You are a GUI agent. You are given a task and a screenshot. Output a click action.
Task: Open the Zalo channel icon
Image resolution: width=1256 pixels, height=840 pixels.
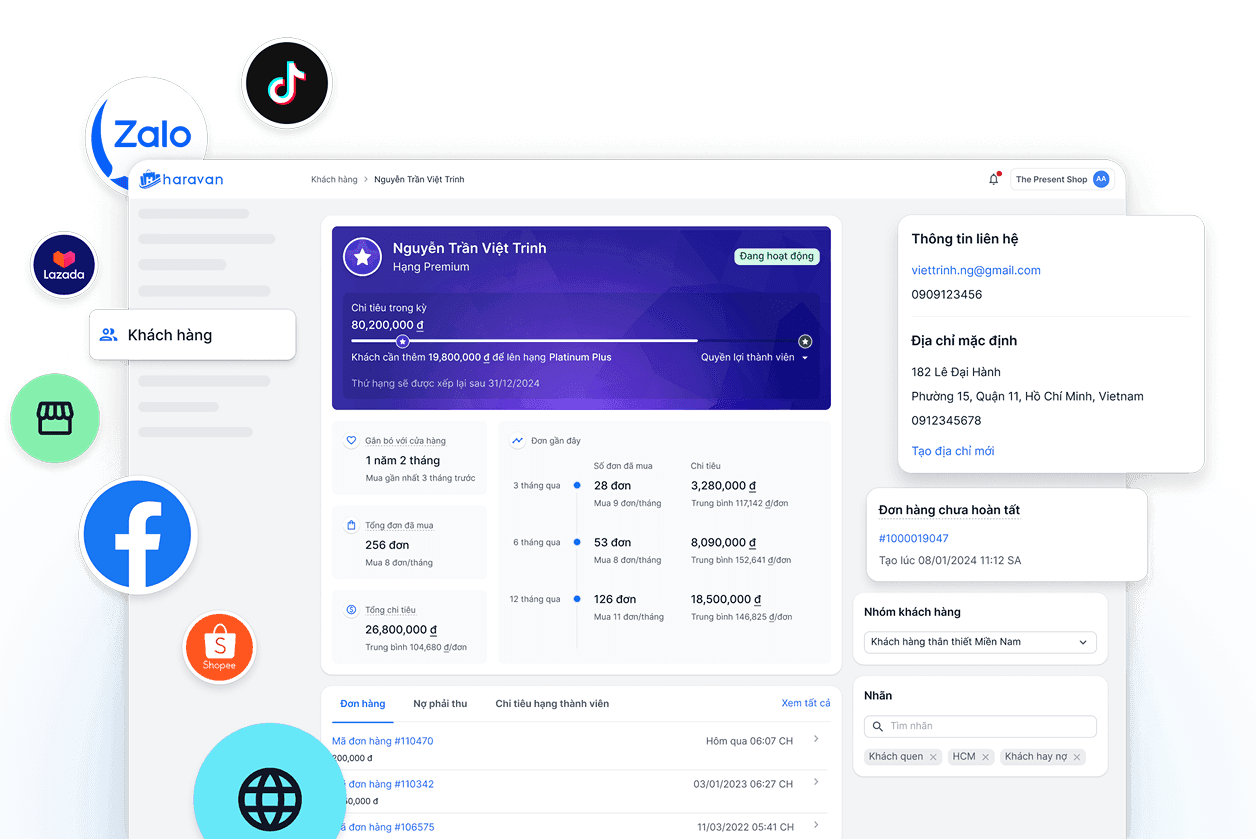(150, 135)
